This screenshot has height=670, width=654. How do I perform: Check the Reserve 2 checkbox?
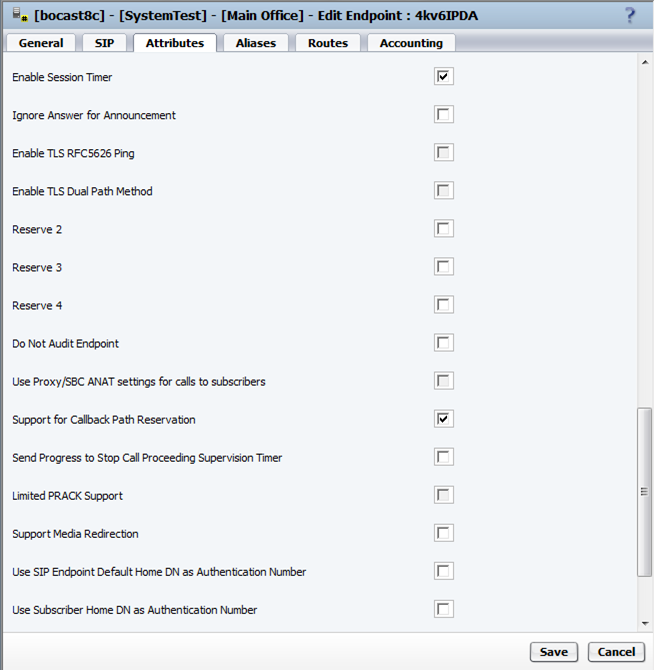tap(443, 229)
